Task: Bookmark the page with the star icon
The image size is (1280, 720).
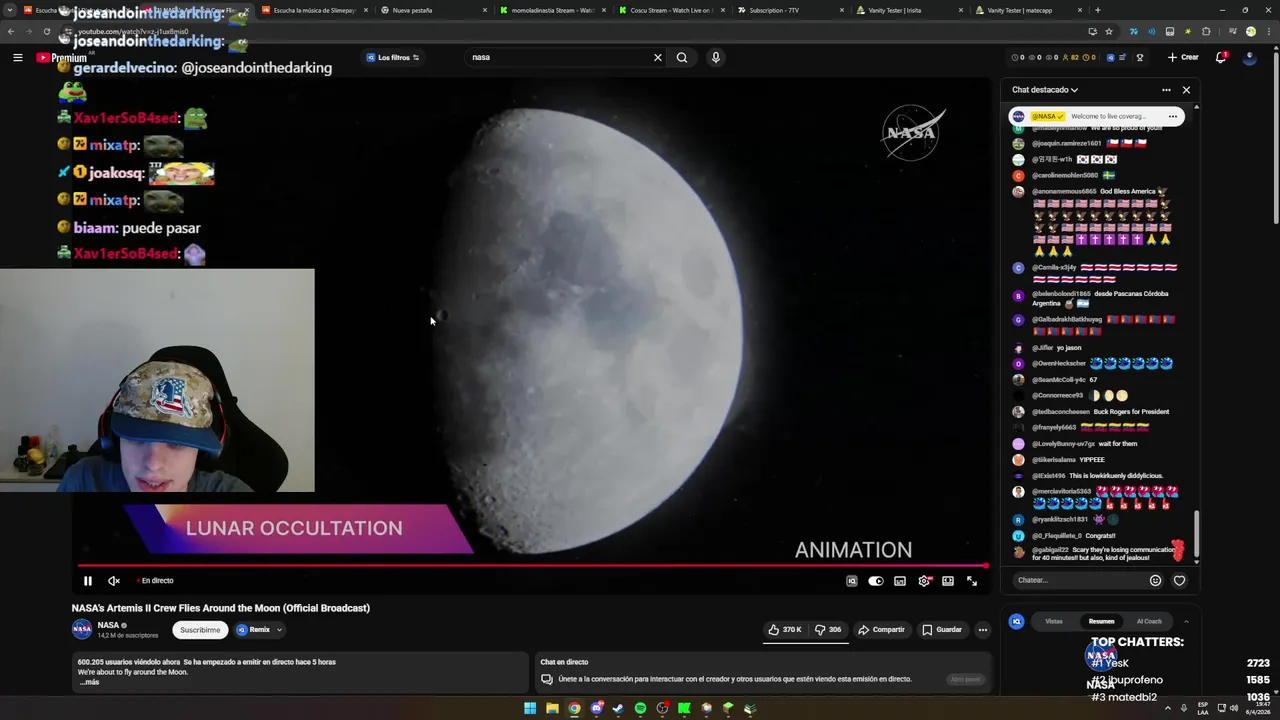Action: pos(1109,32)
